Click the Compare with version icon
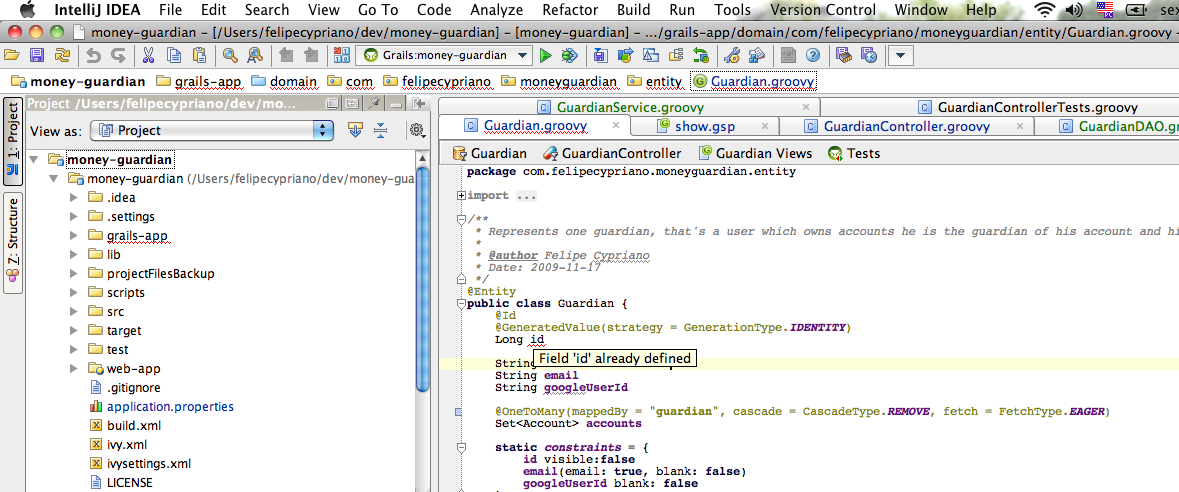 pos(651,55)
